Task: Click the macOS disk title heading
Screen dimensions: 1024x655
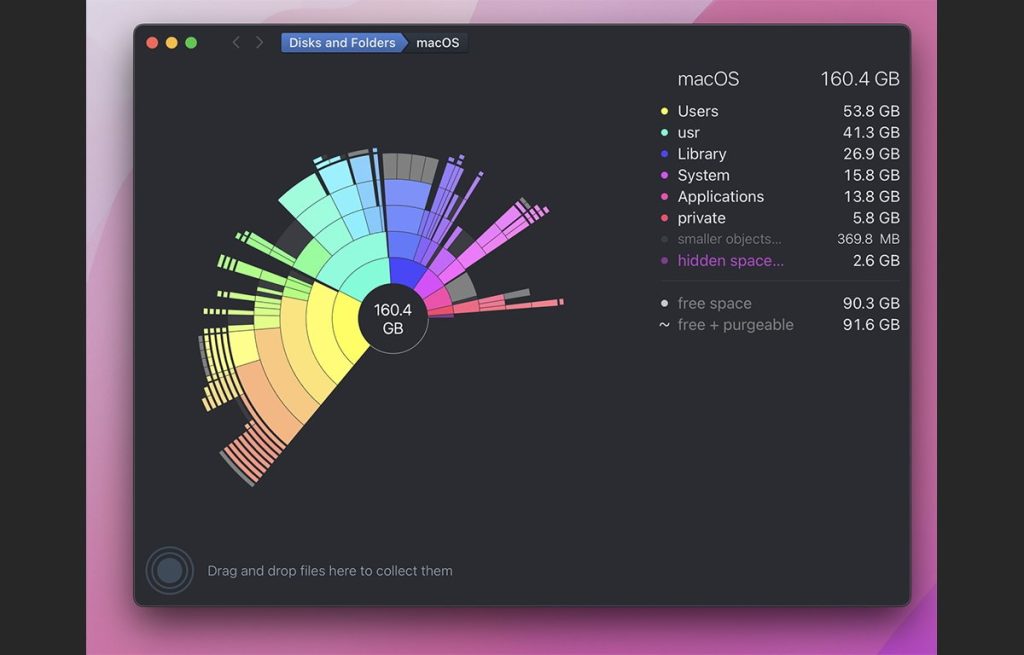Action: coord(708,79)
